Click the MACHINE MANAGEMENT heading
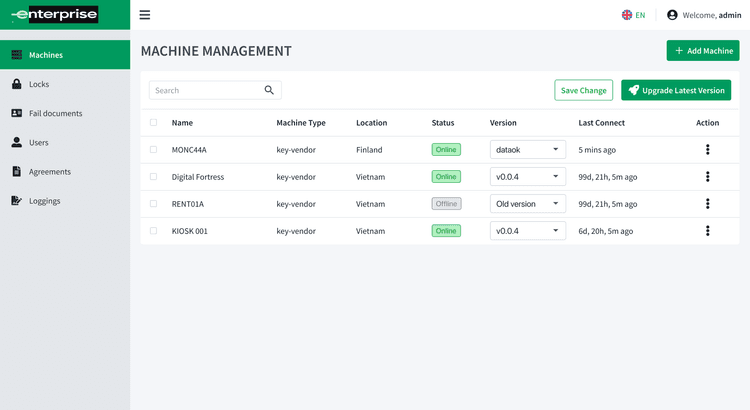 216,51
